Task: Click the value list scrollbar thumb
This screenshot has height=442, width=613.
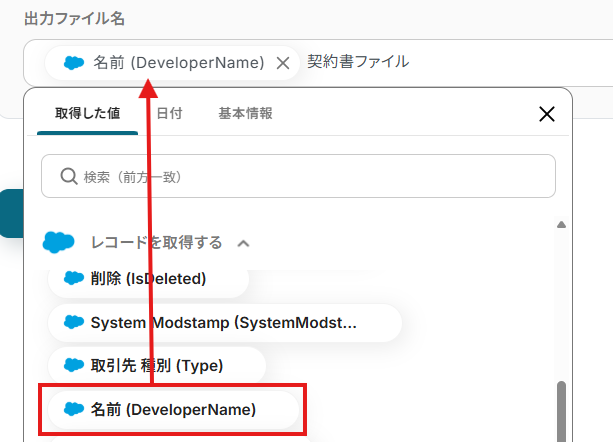Action: [x=561, y=411]
